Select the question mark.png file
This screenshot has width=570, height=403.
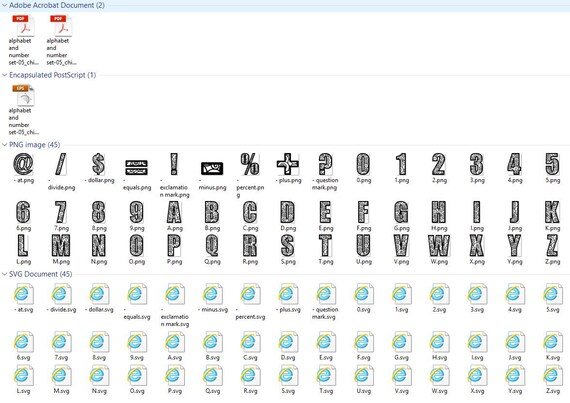(325, 164)
